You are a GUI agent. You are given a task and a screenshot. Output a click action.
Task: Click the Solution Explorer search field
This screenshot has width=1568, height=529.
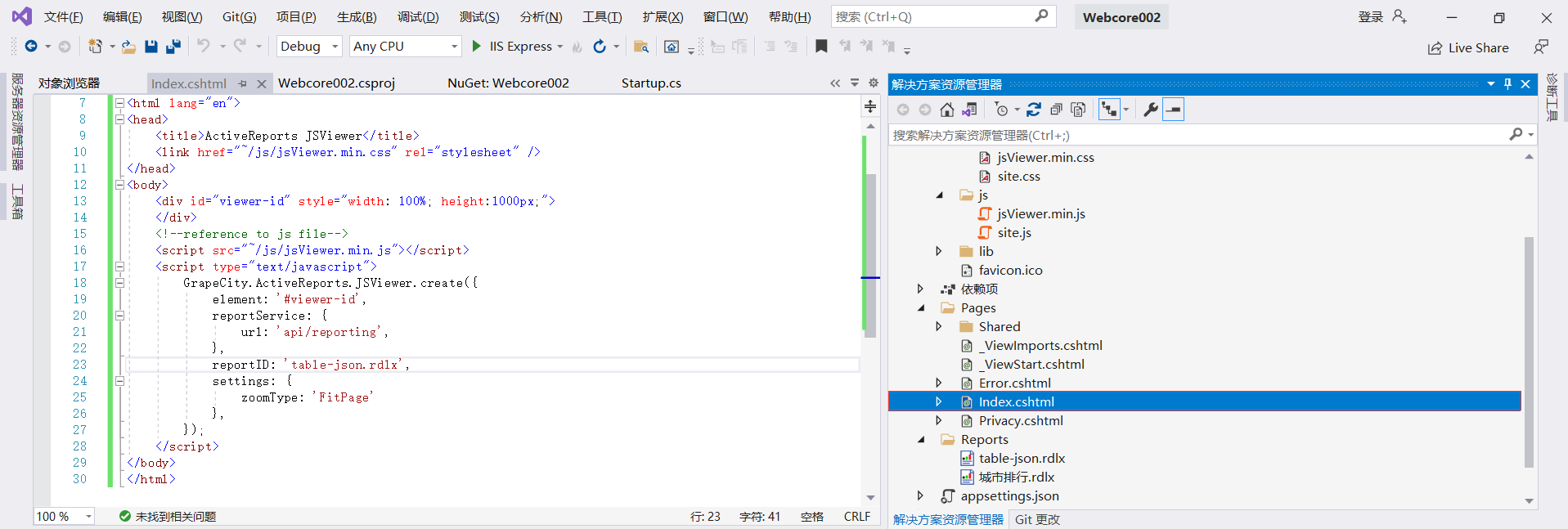coord(1213,135)
